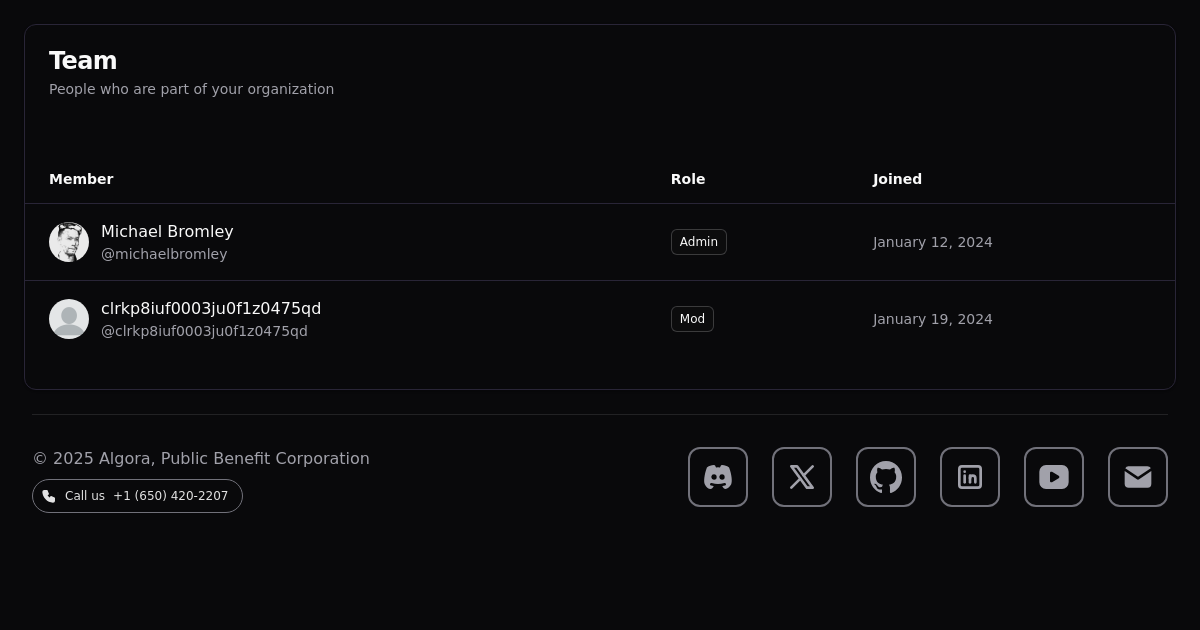This screenshot has height=630, width=1200.
Task: Click the Member column header
Action: [x=81, y=179]
